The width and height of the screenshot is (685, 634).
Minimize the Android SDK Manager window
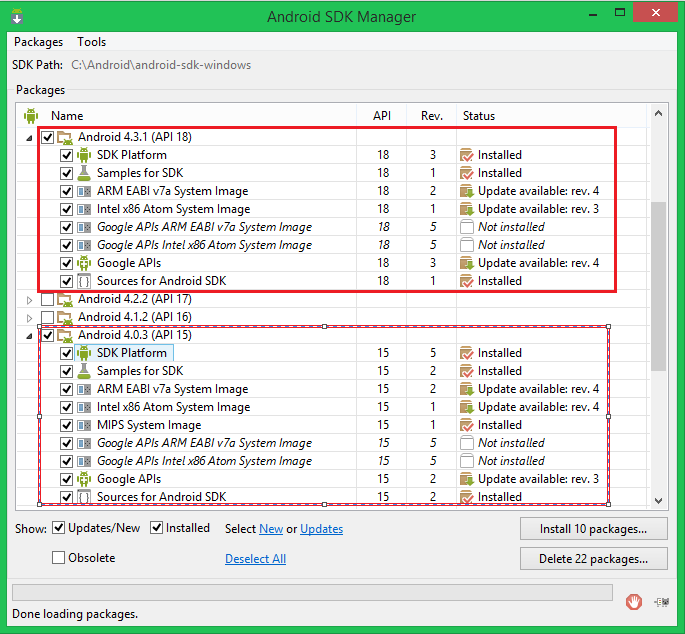593,13
